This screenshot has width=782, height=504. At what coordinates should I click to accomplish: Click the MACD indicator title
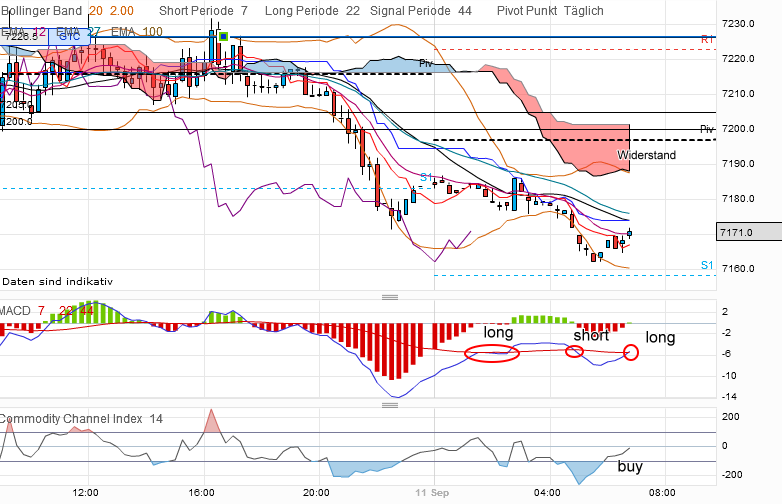pyautogui.click(x=15, y=311)
